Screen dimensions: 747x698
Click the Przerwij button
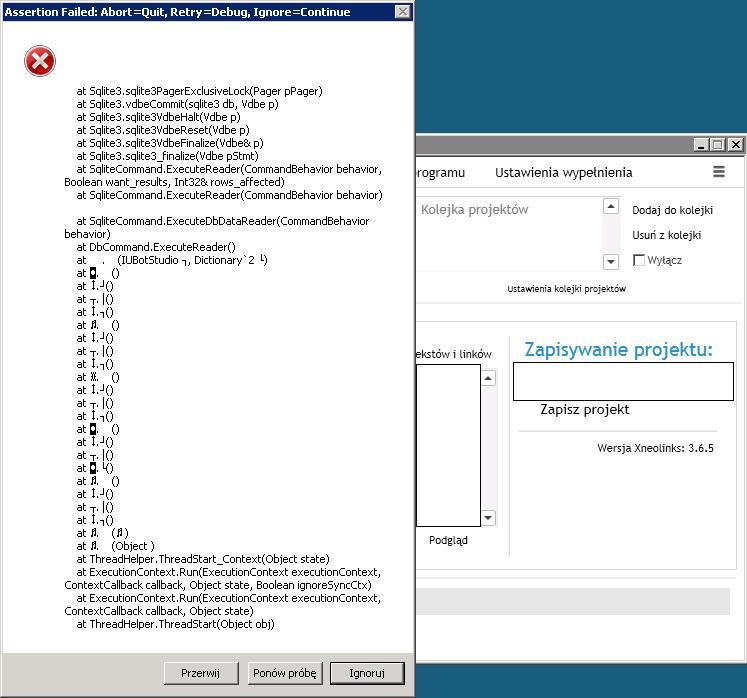click(x=201, y=673)
